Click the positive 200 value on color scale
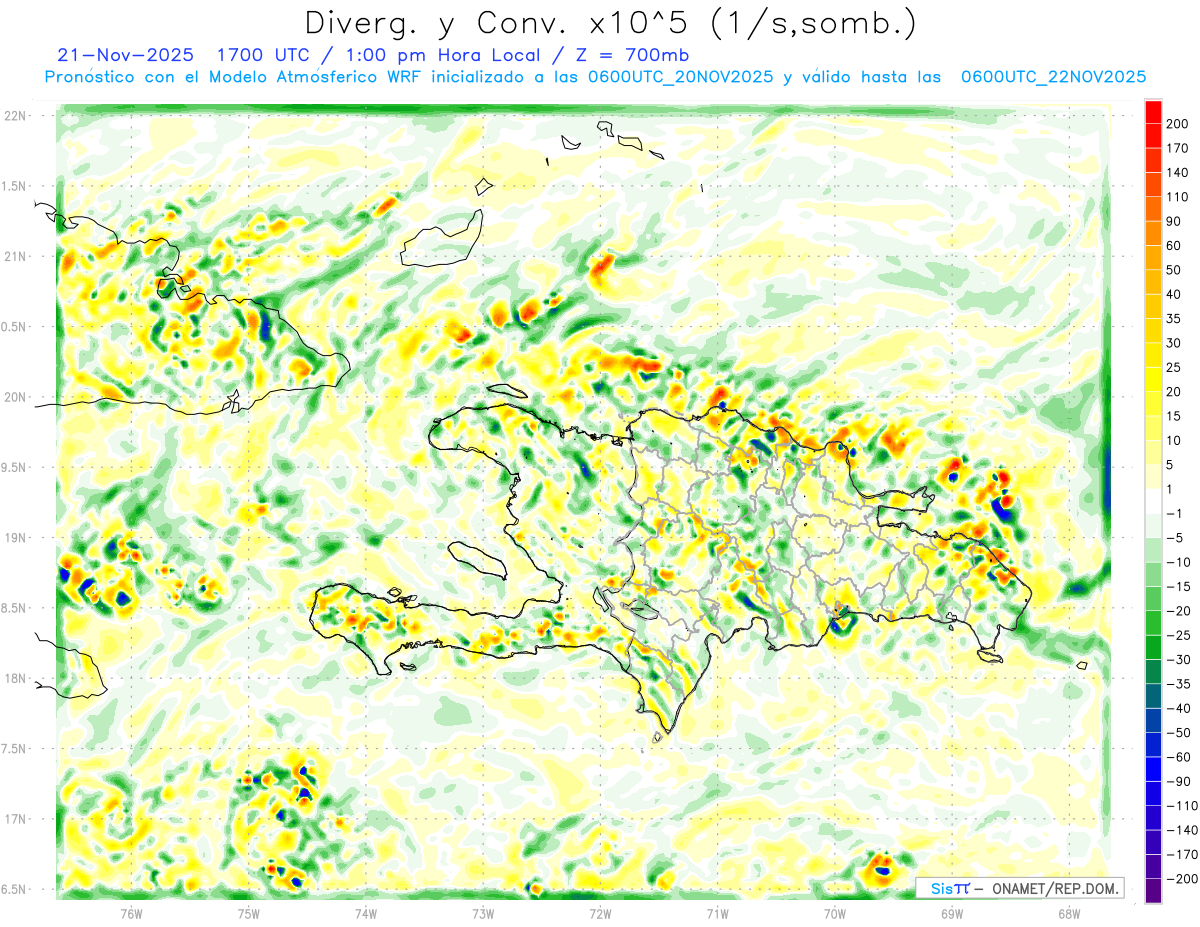Viewport: 1200px width, 927px height. [x=1176, y=124]
